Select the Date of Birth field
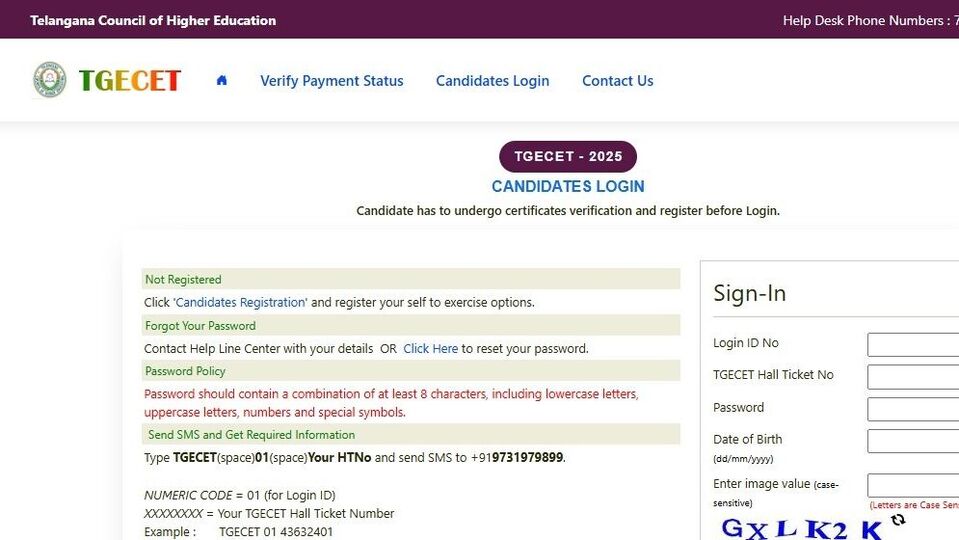Viewport: 959px width, 540px height. click(913, 441)
